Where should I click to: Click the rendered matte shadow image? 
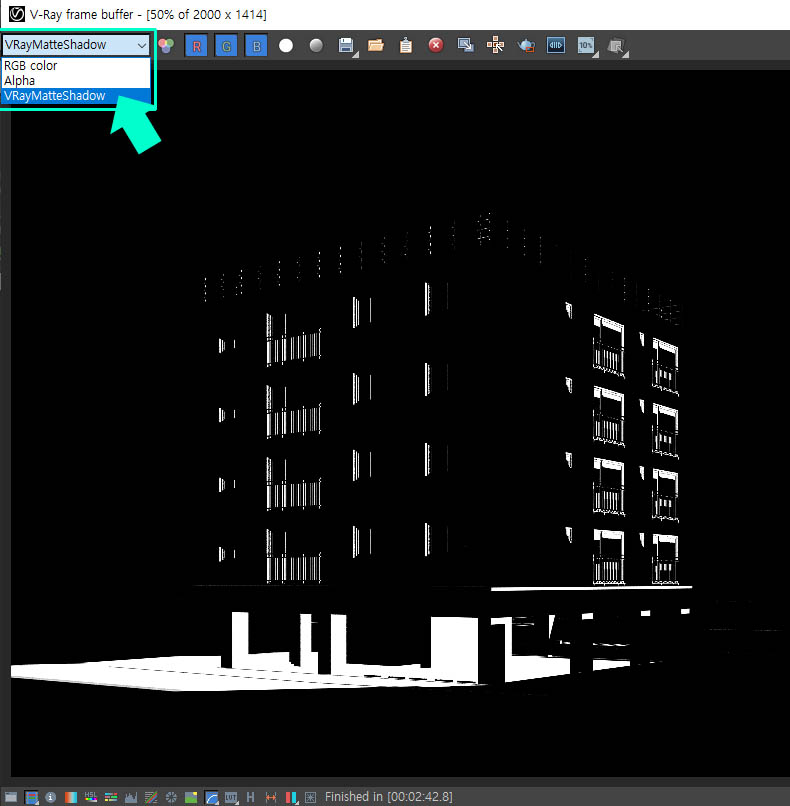(400, 422)
